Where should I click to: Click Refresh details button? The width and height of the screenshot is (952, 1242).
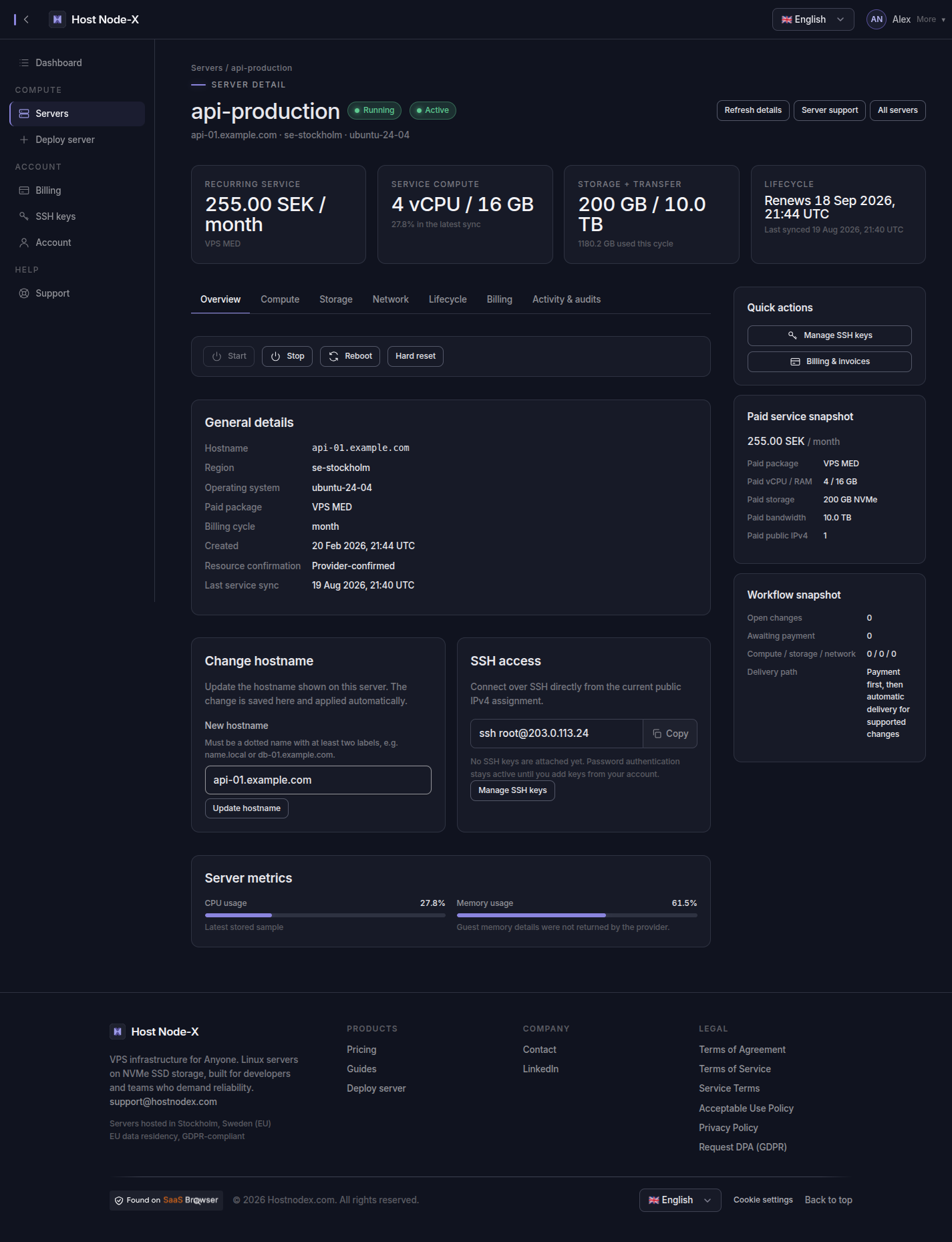click(753, 110)
